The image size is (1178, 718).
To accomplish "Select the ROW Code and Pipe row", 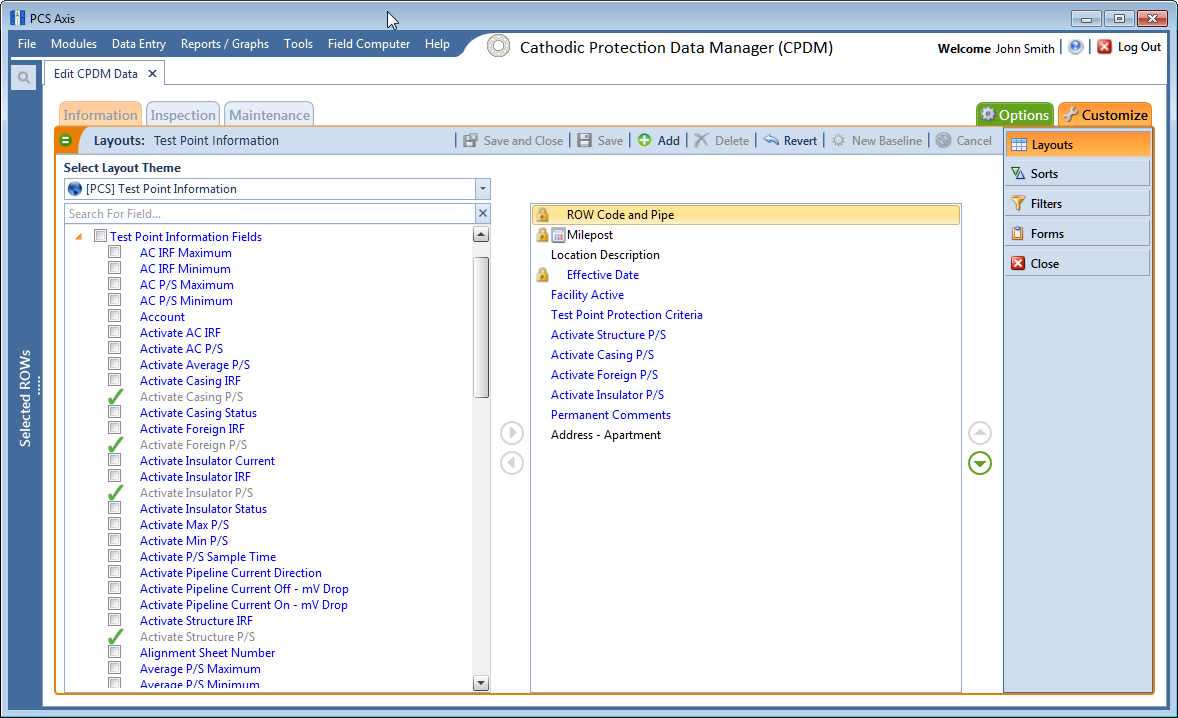I will [746, 215].
